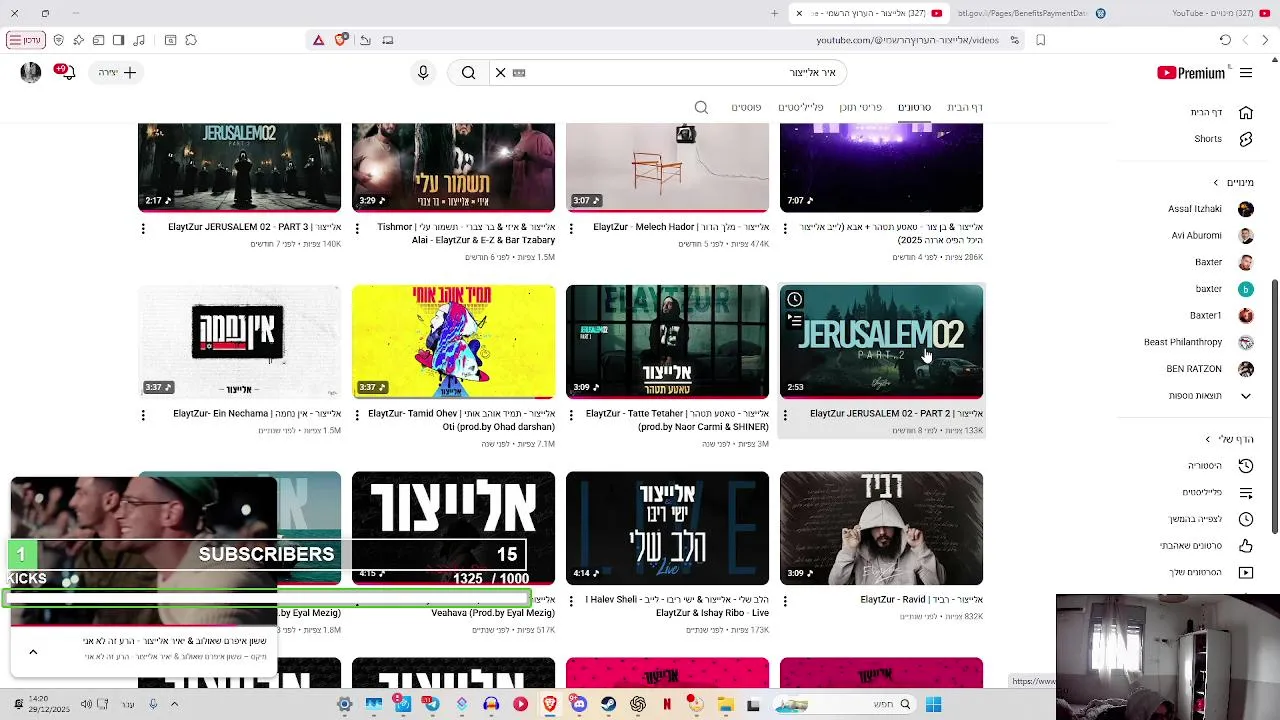This screenshot has height=720, width=1280.
Task: Select Videos tab (סרטונים)
Action: click(914, 107)
